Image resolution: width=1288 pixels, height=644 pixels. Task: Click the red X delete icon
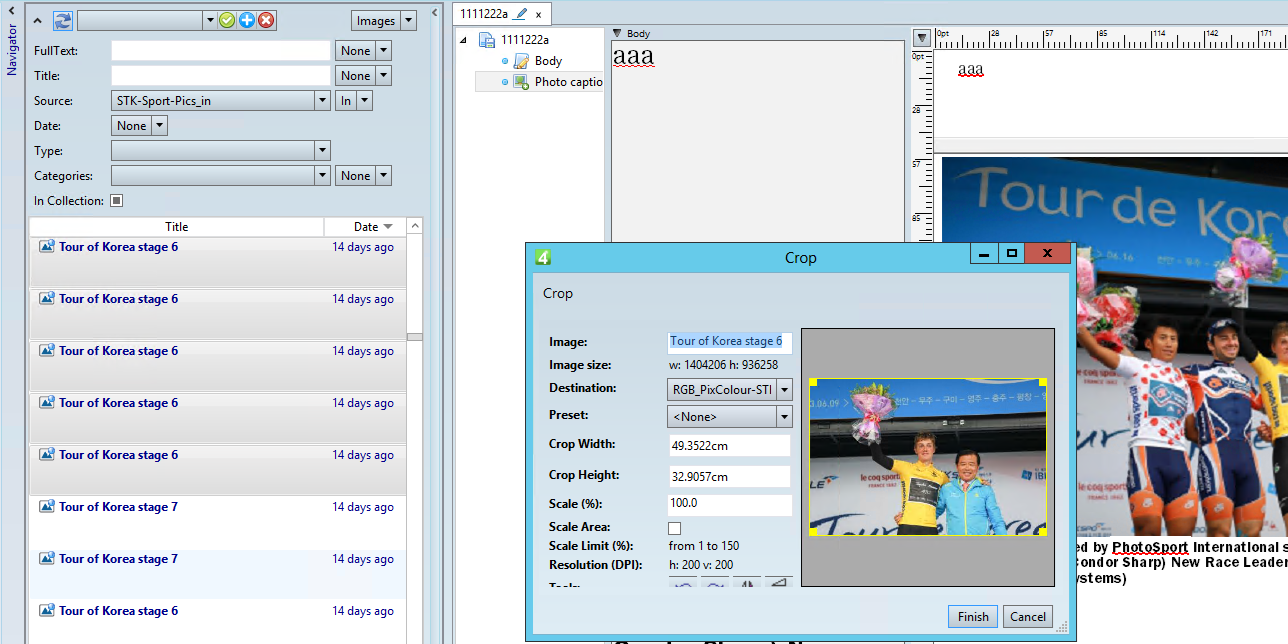267,21
